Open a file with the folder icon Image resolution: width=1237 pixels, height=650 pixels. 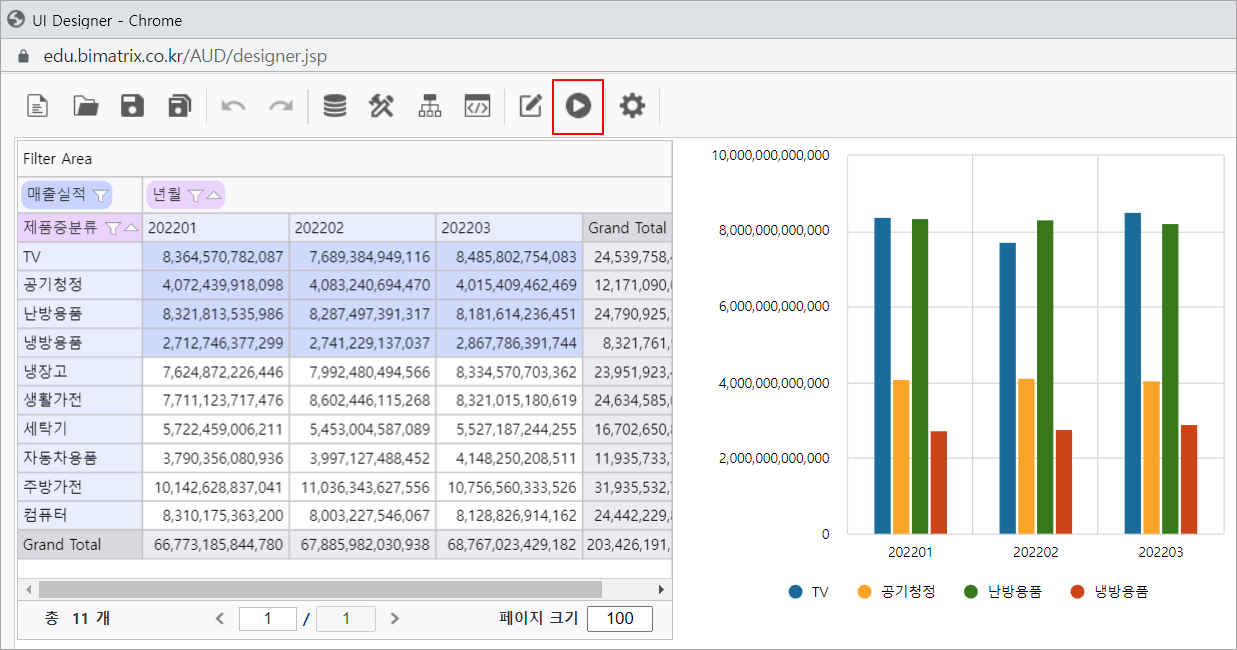86,106
